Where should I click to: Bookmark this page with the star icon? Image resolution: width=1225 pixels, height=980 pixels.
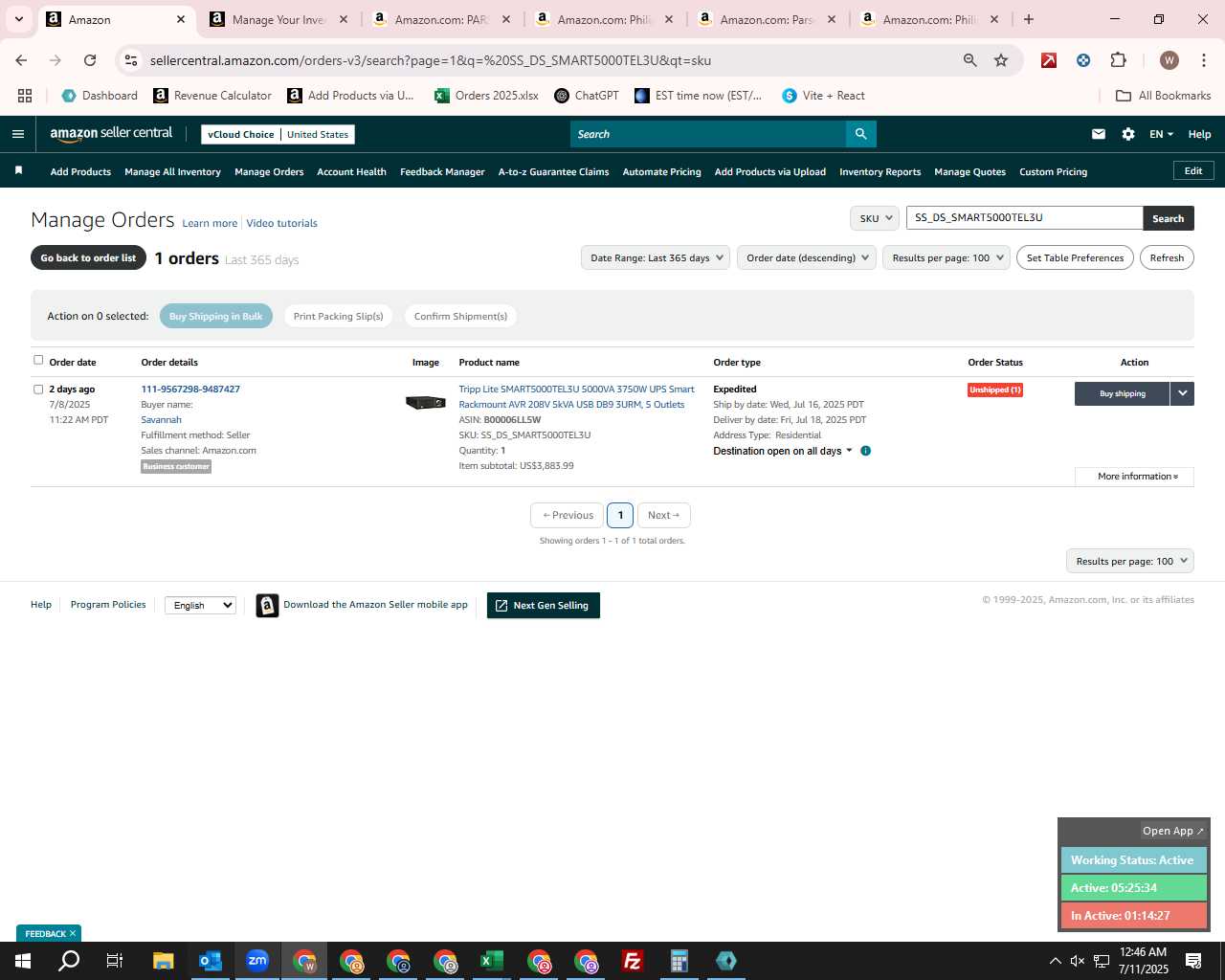click(x=1001, y=60)
